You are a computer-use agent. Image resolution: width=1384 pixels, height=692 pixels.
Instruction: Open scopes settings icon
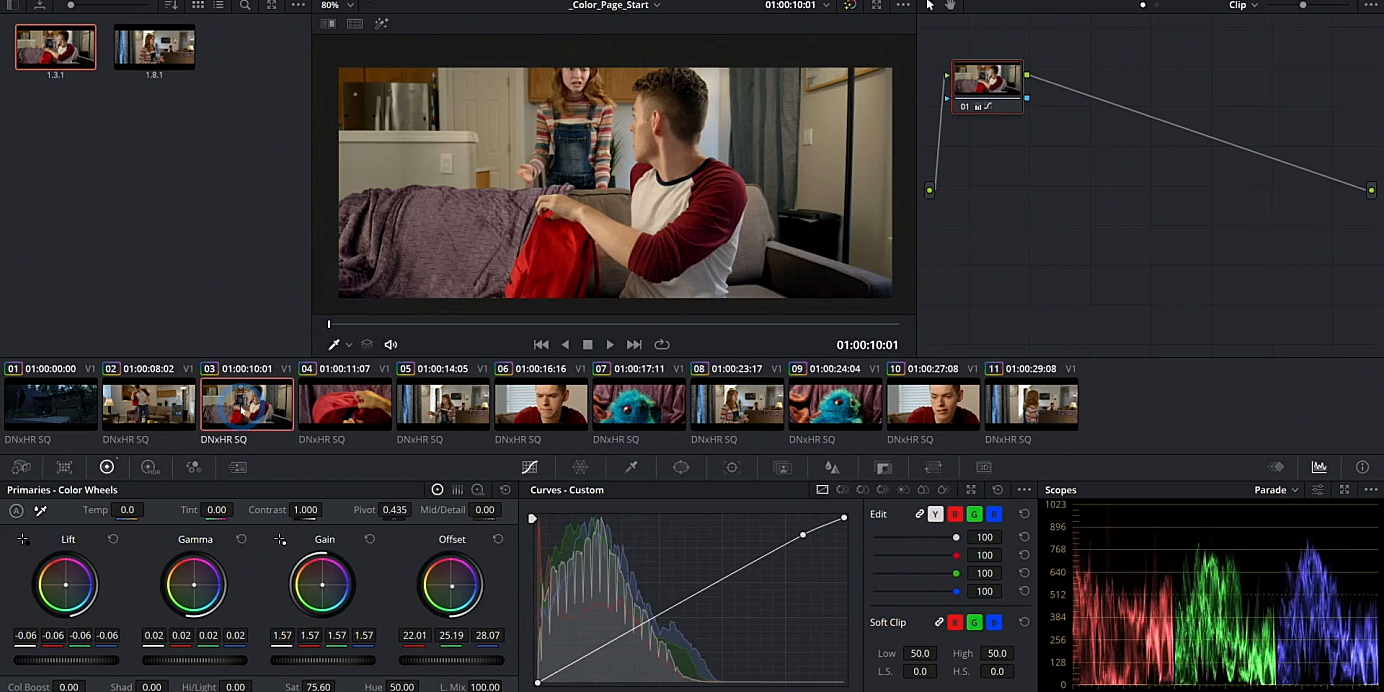coord(1318,490)
